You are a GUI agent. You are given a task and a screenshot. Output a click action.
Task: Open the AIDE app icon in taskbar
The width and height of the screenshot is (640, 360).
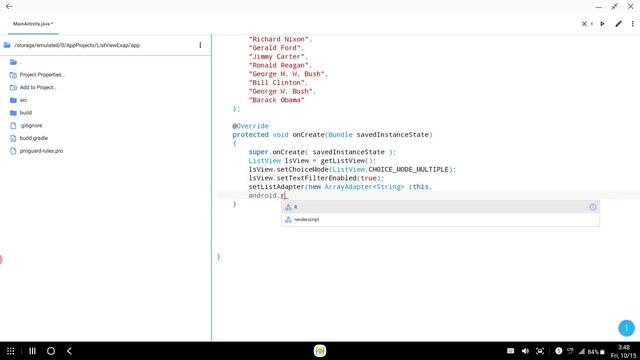click(320, 351)
